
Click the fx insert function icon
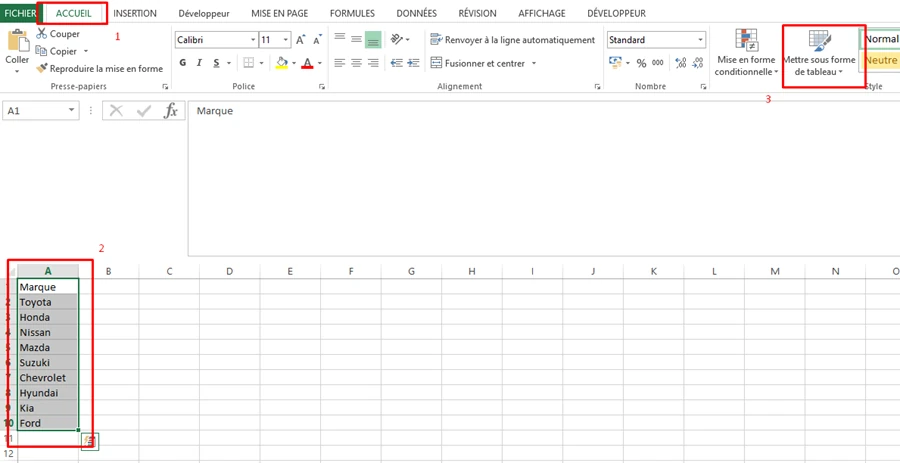pyautogui.click(x=171, y=111)
